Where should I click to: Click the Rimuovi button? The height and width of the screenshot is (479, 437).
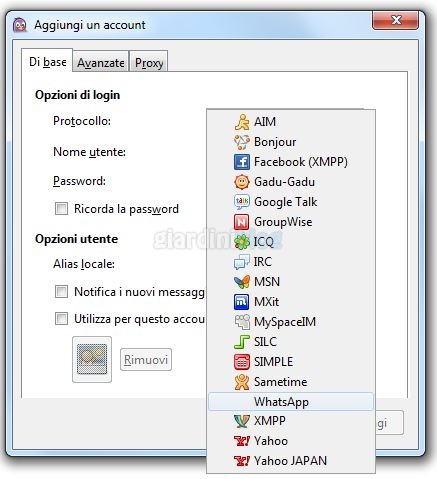point(146,360)
